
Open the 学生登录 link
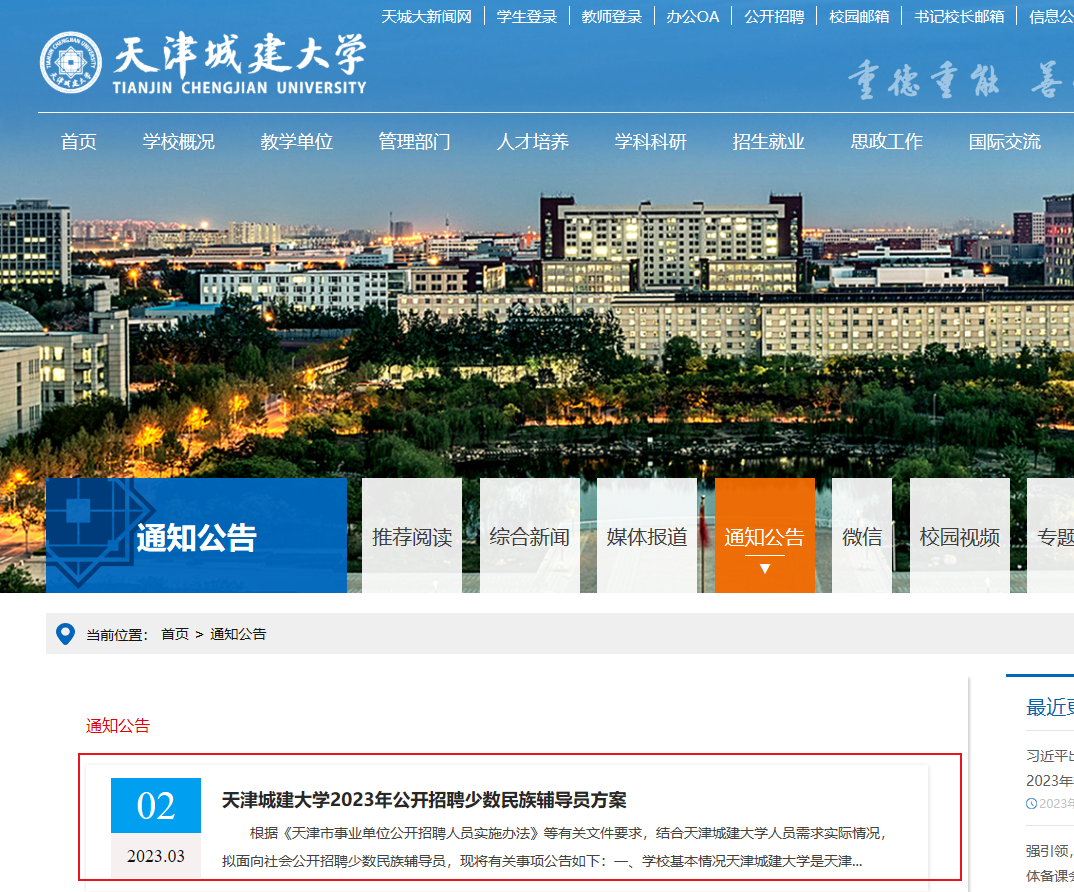(x=527, y=16)
